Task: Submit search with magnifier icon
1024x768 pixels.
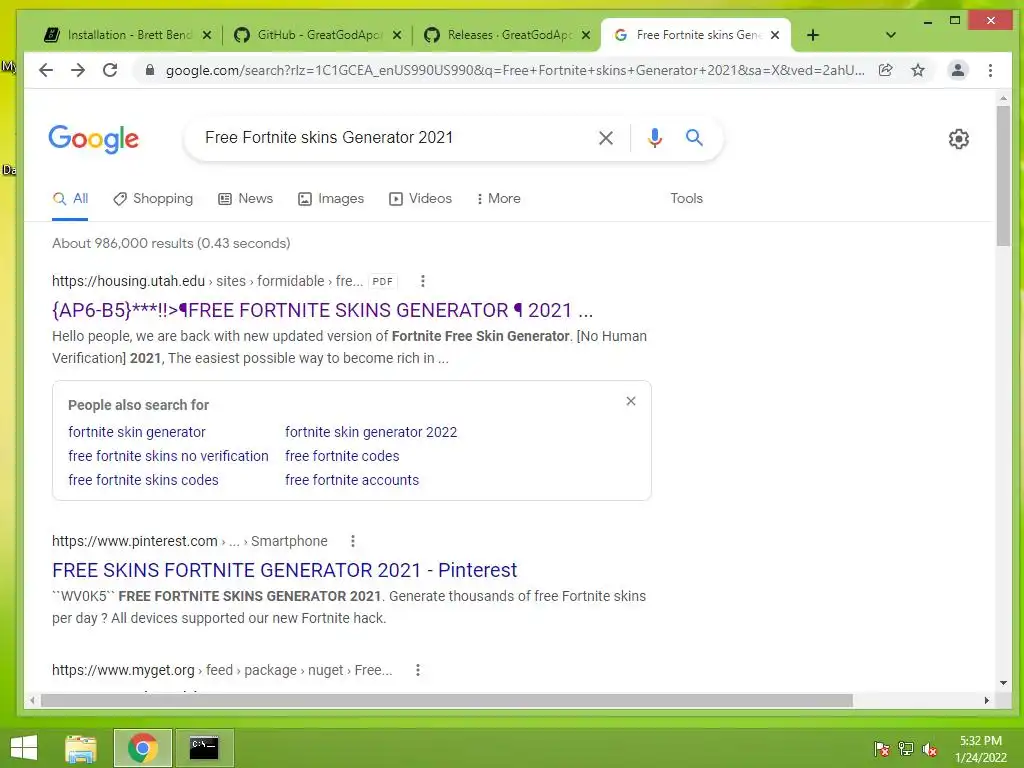Action: [694, 137]
